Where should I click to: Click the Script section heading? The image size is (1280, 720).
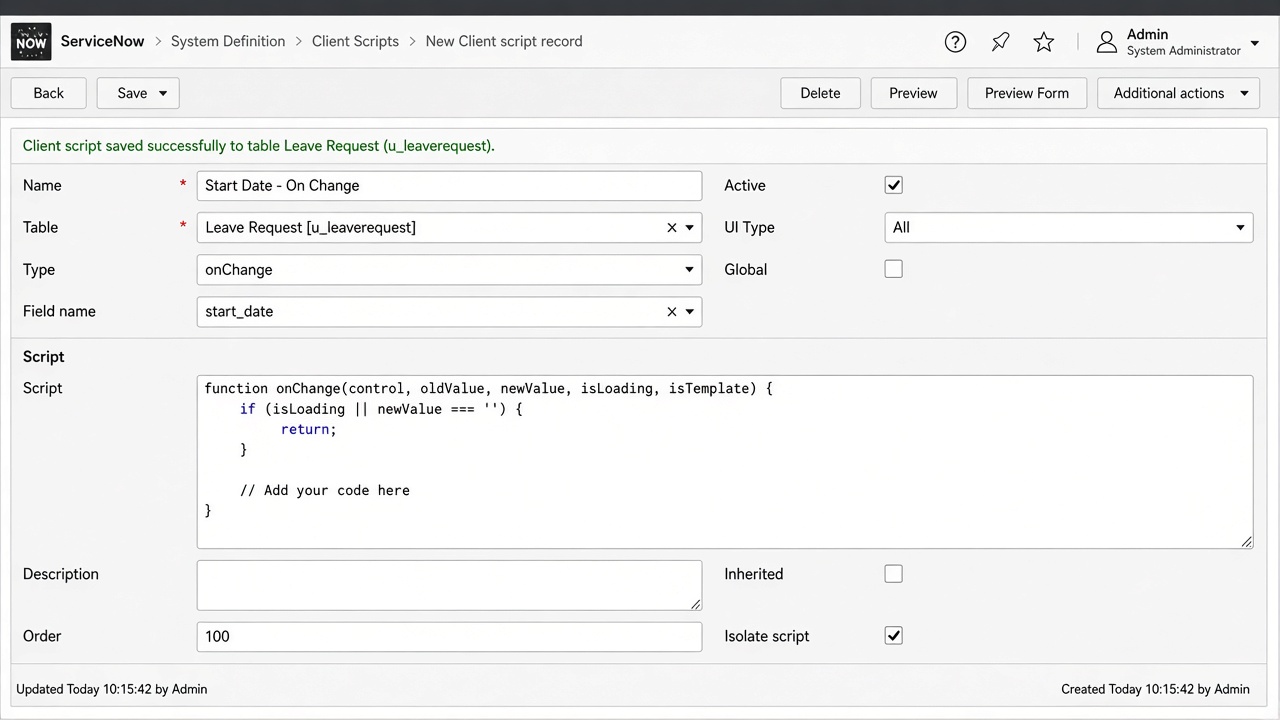[x=44, y=357]
